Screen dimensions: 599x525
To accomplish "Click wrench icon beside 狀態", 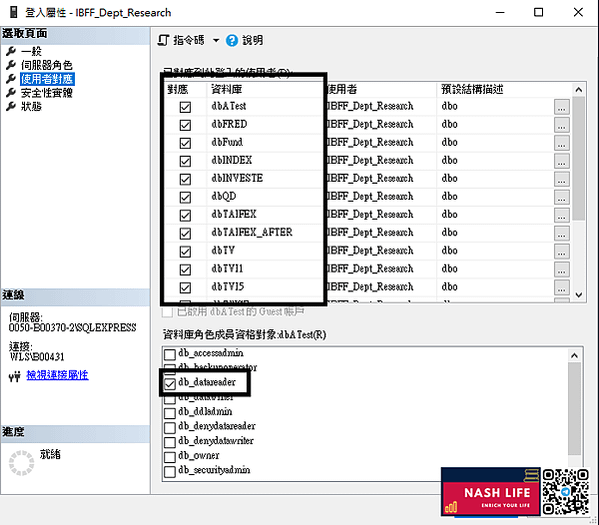I will click(11, 106).
